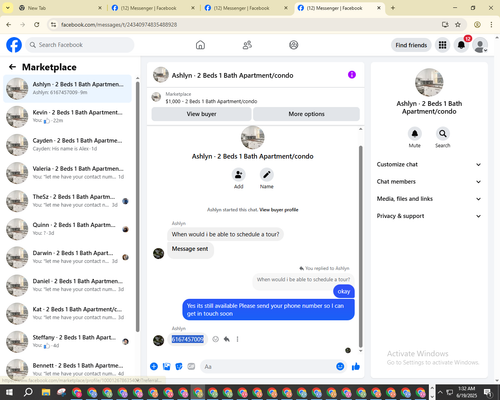Open the Bennett conversation
This screenshot has height=400, width=500.
(x=67, y=369)
